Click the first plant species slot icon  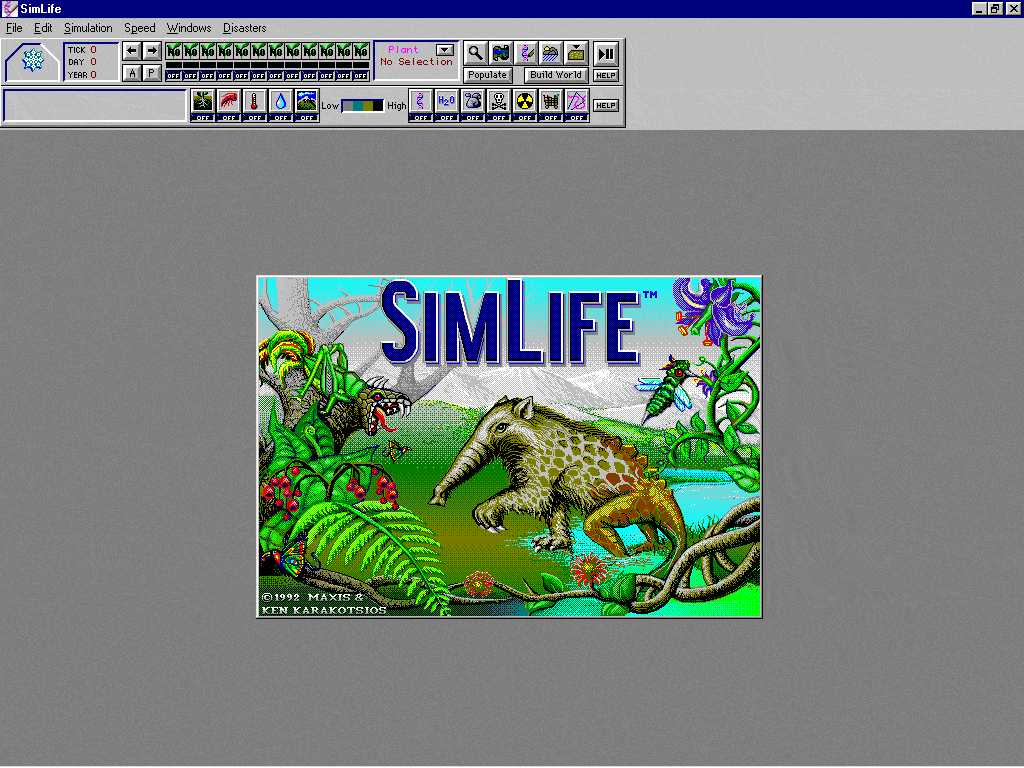pyautogui.click(x=174, y=51)
